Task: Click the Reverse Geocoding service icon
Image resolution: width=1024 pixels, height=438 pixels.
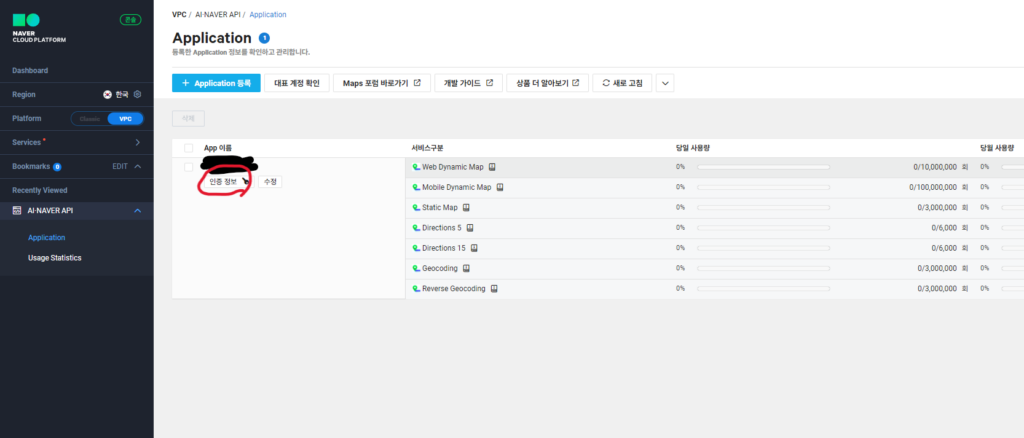Action: (416, 289)
